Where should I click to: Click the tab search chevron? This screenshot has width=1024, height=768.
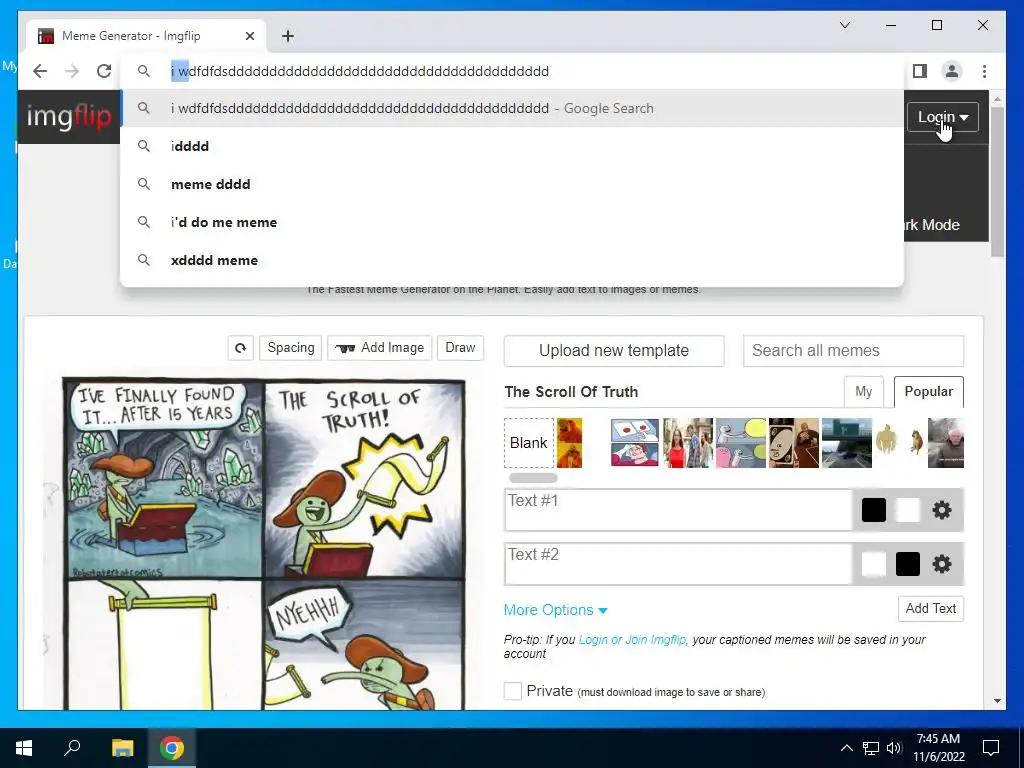[x=844, y=25]
